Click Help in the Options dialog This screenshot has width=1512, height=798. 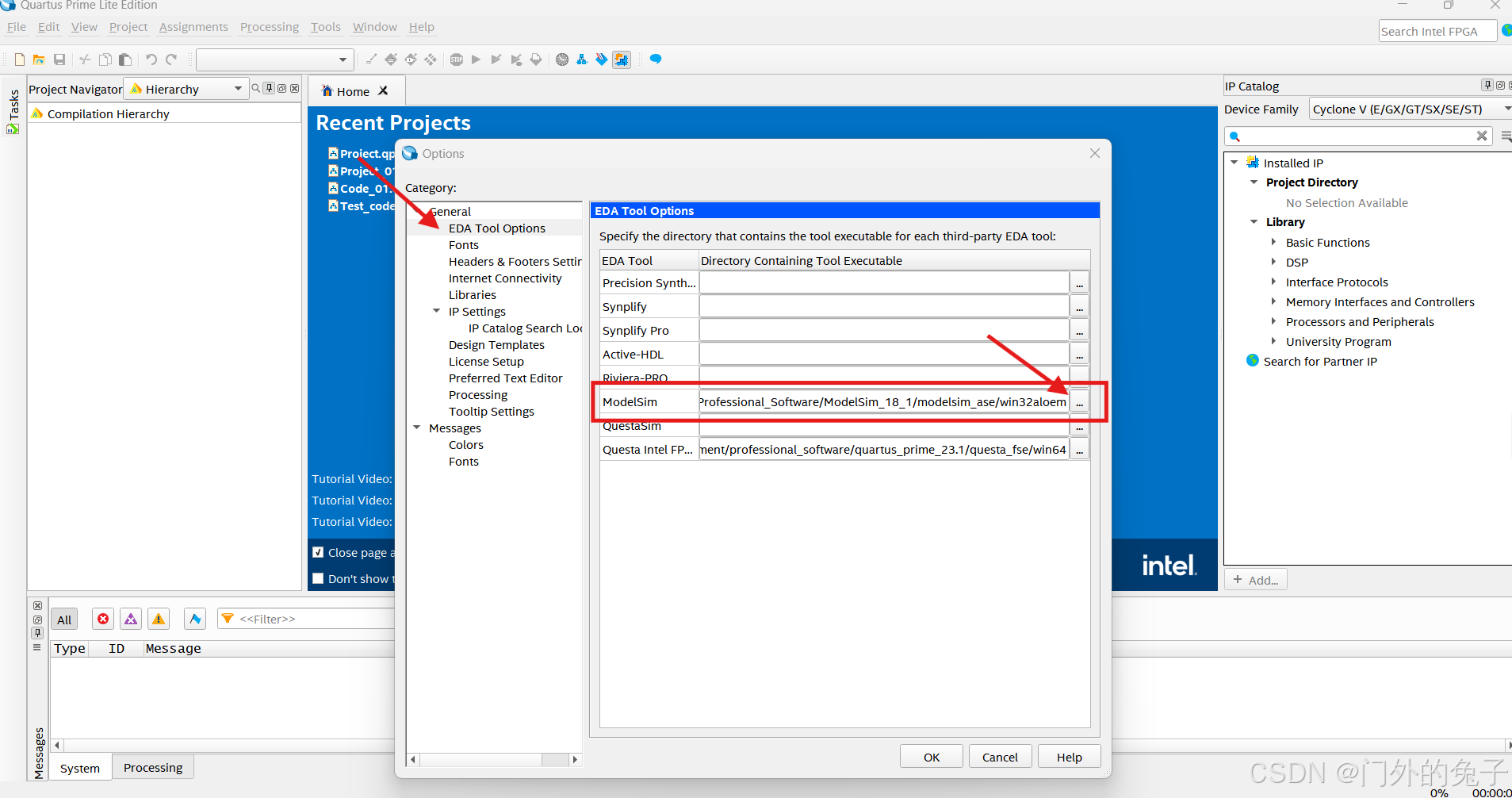pos(1070,757)
